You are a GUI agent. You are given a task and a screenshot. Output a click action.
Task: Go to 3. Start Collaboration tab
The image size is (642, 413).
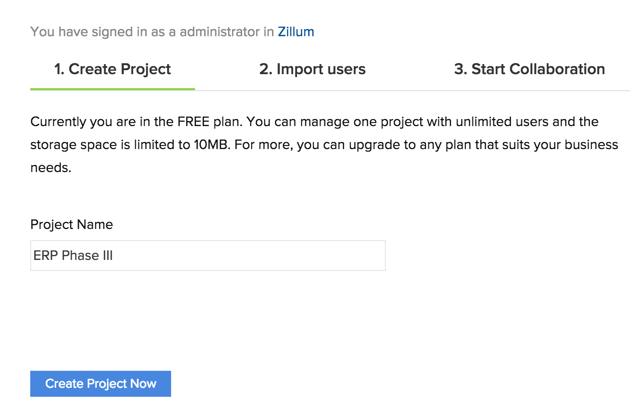point(529,69)
